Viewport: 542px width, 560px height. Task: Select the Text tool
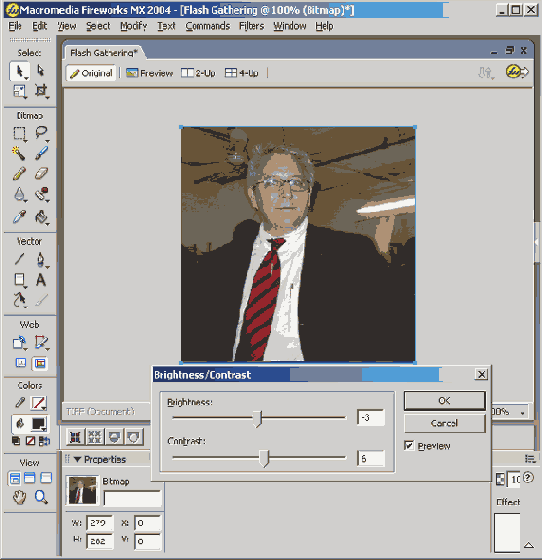[41, 280]
